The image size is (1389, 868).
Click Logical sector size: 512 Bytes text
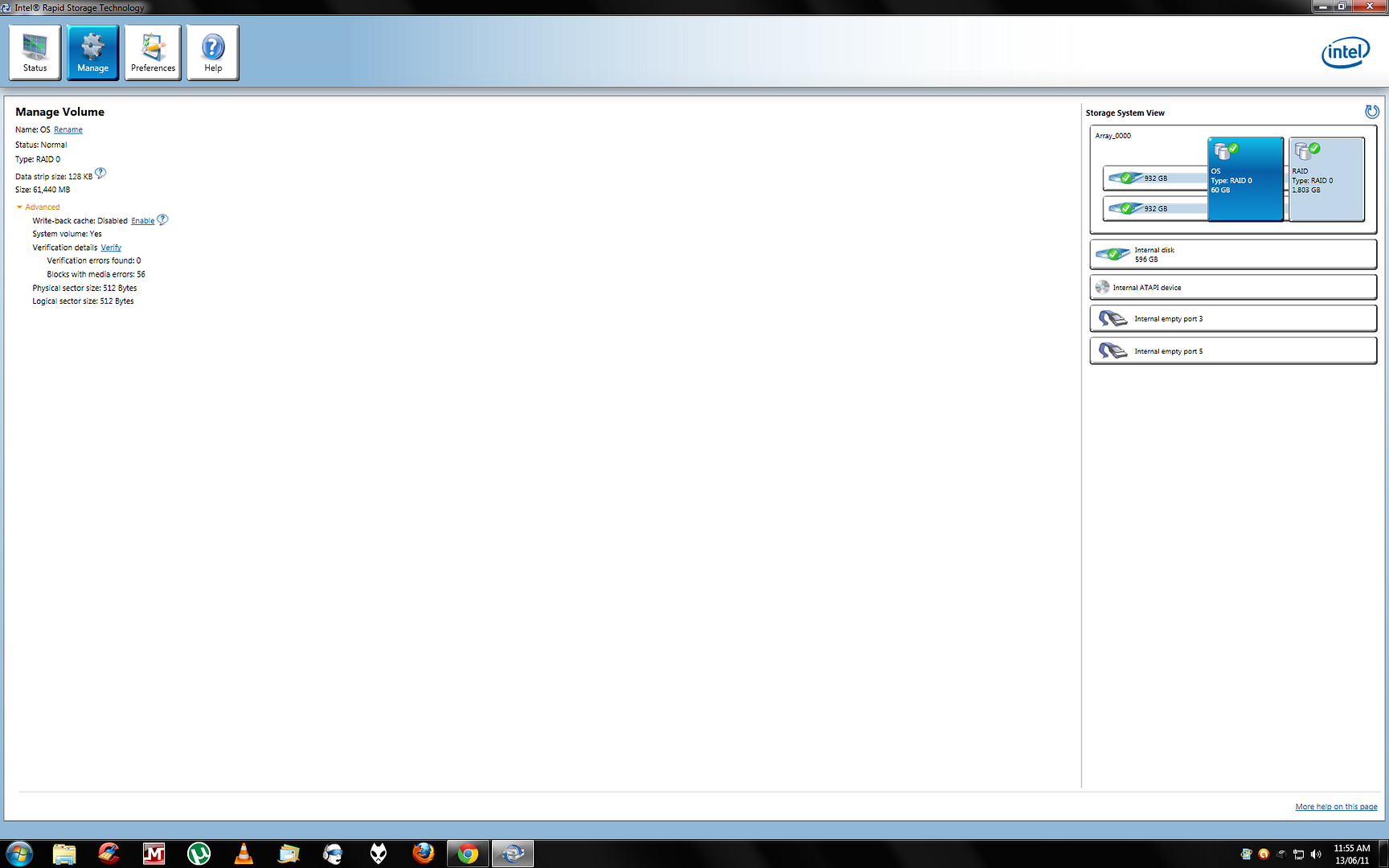83,301
